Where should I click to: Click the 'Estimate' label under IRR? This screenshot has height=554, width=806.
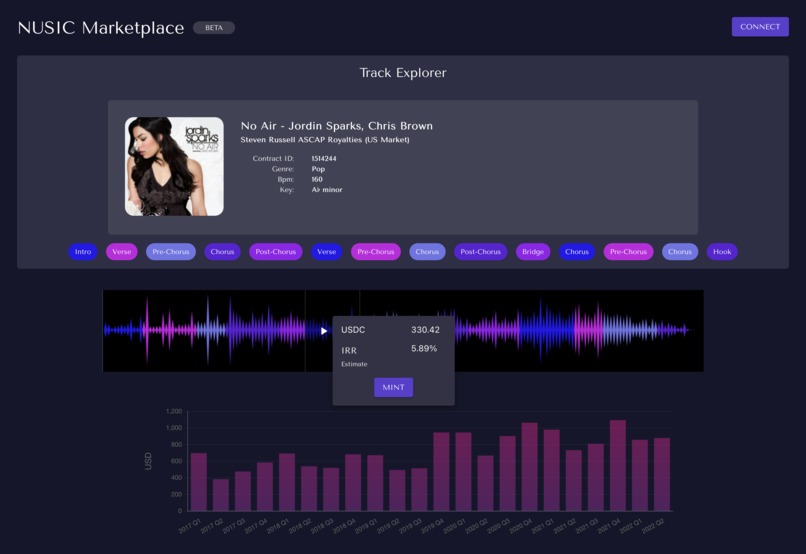(x=354, y=364)
